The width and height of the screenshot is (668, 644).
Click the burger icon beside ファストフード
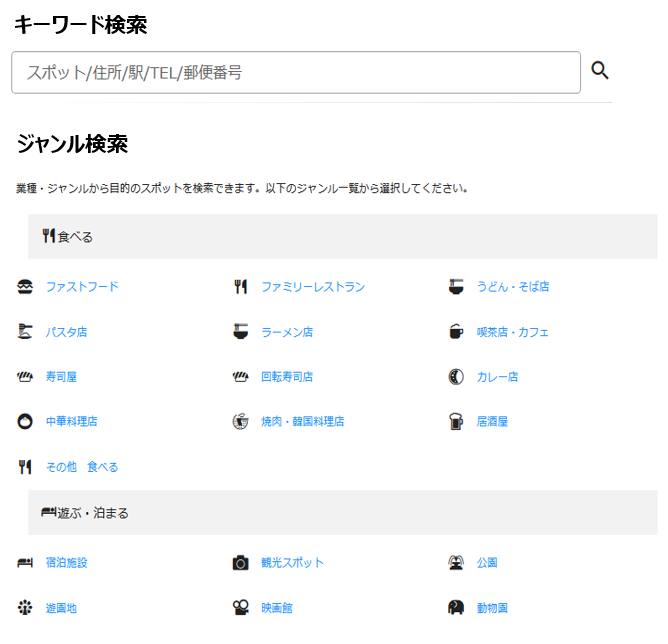pos(25,287)
